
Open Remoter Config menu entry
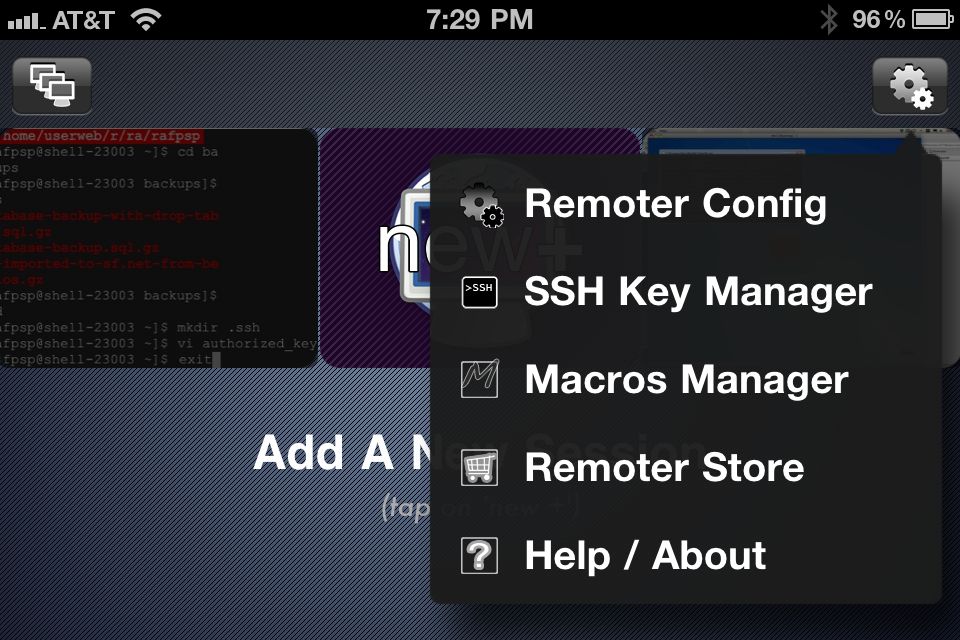click(686, 204)
